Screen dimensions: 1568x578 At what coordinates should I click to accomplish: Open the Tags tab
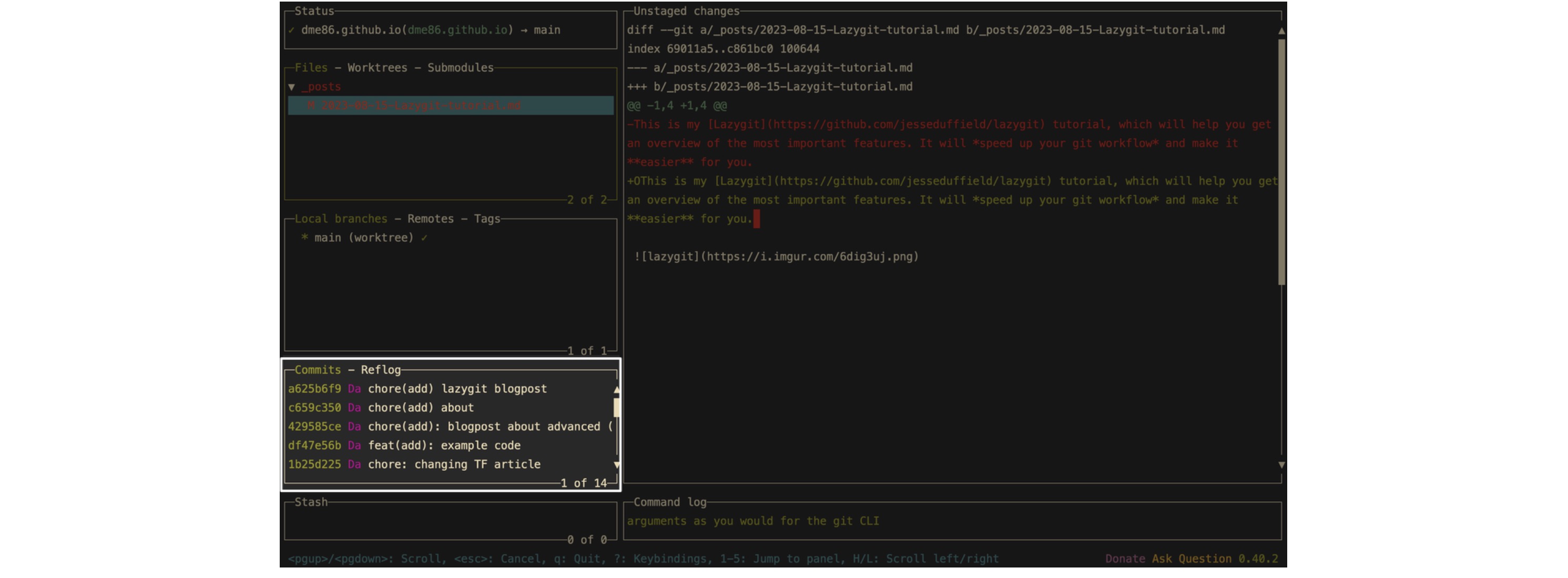tap(487, 219)
